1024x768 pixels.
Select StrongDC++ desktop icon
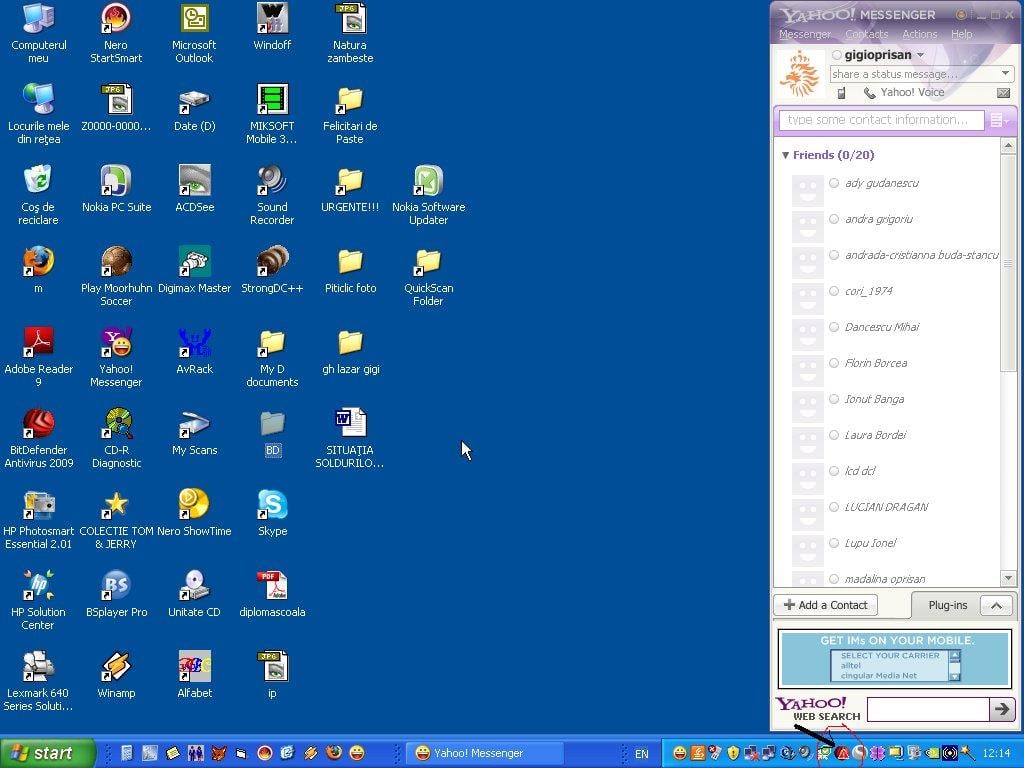tap(272, 269)
